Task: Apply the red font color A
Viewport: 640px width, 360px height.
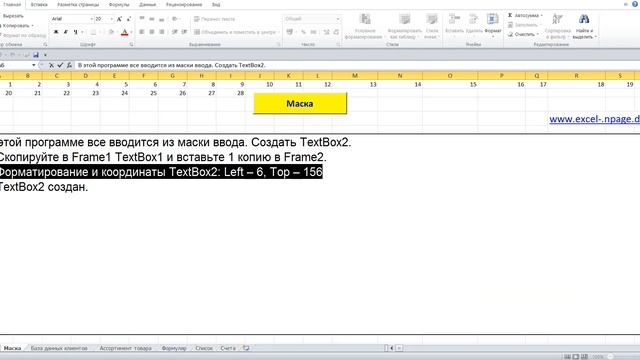Action: click(124, 32)
